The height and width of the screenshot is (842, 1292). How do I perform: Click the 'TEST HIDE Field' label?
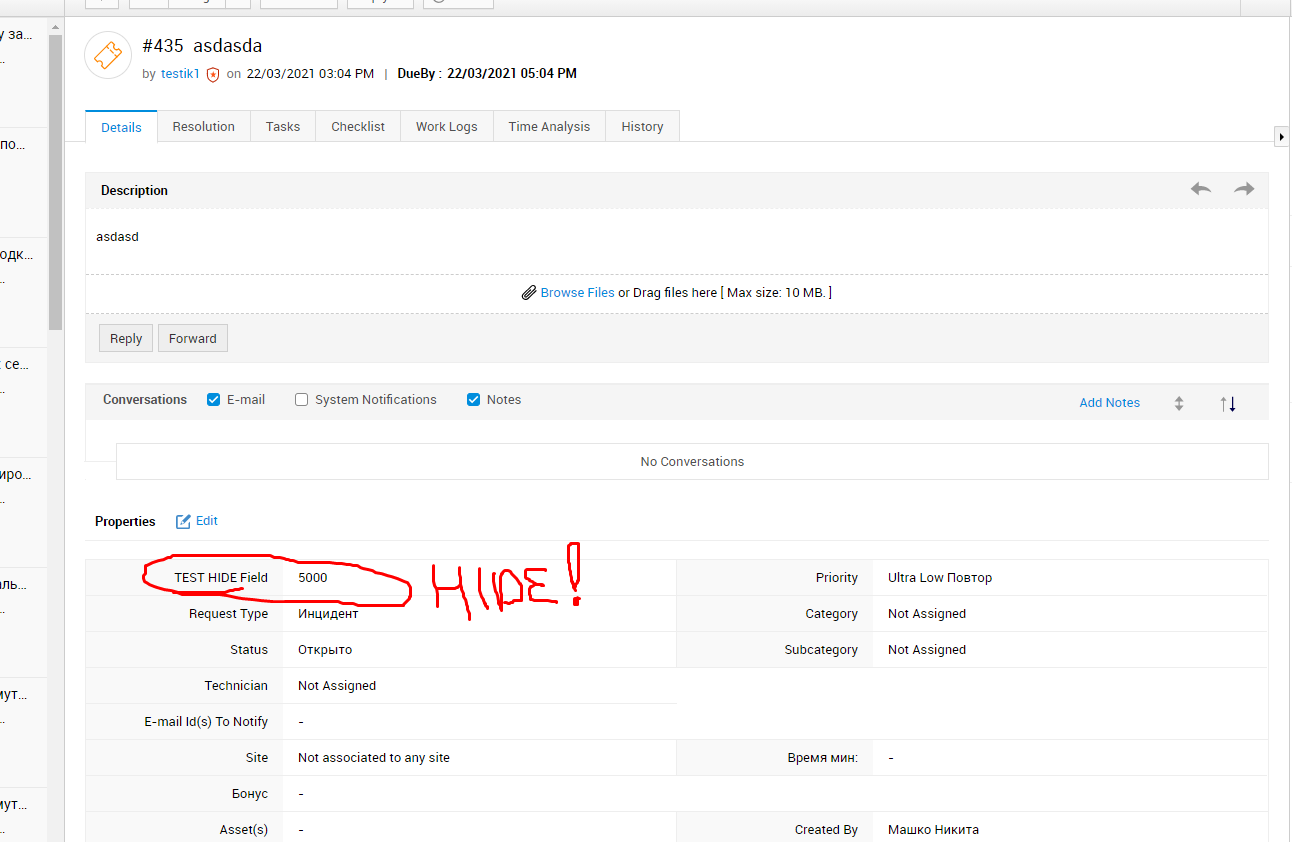click(221, 578)
